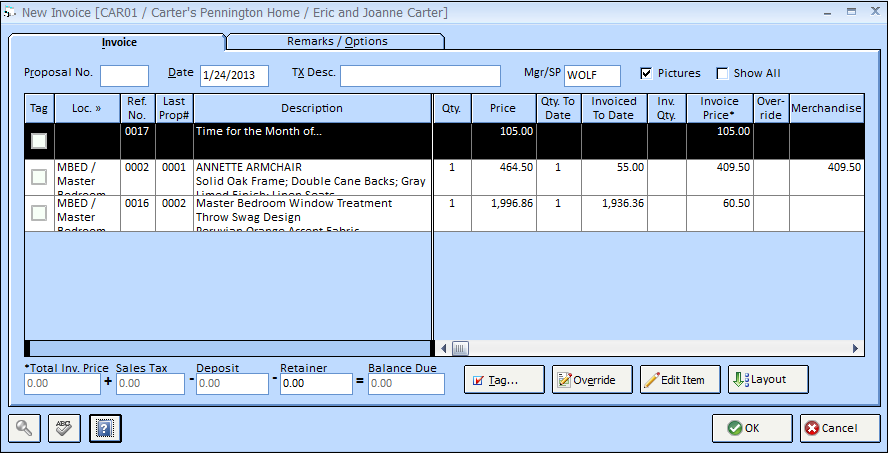The height and width of the screenshot is (453, 888).
Task: Click the Total Inv. Price field
Action: pyautogui.click(x=62, y=384)
